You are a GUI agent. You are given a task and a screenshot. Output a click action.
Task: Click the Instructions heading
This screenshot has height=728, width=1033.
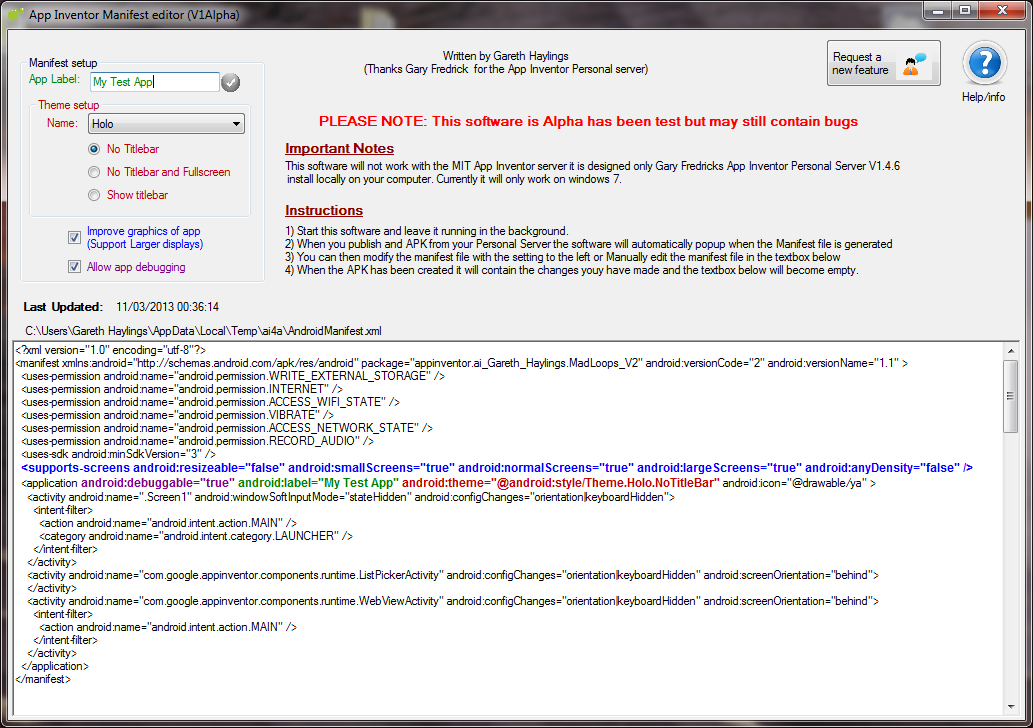(323, 210)
